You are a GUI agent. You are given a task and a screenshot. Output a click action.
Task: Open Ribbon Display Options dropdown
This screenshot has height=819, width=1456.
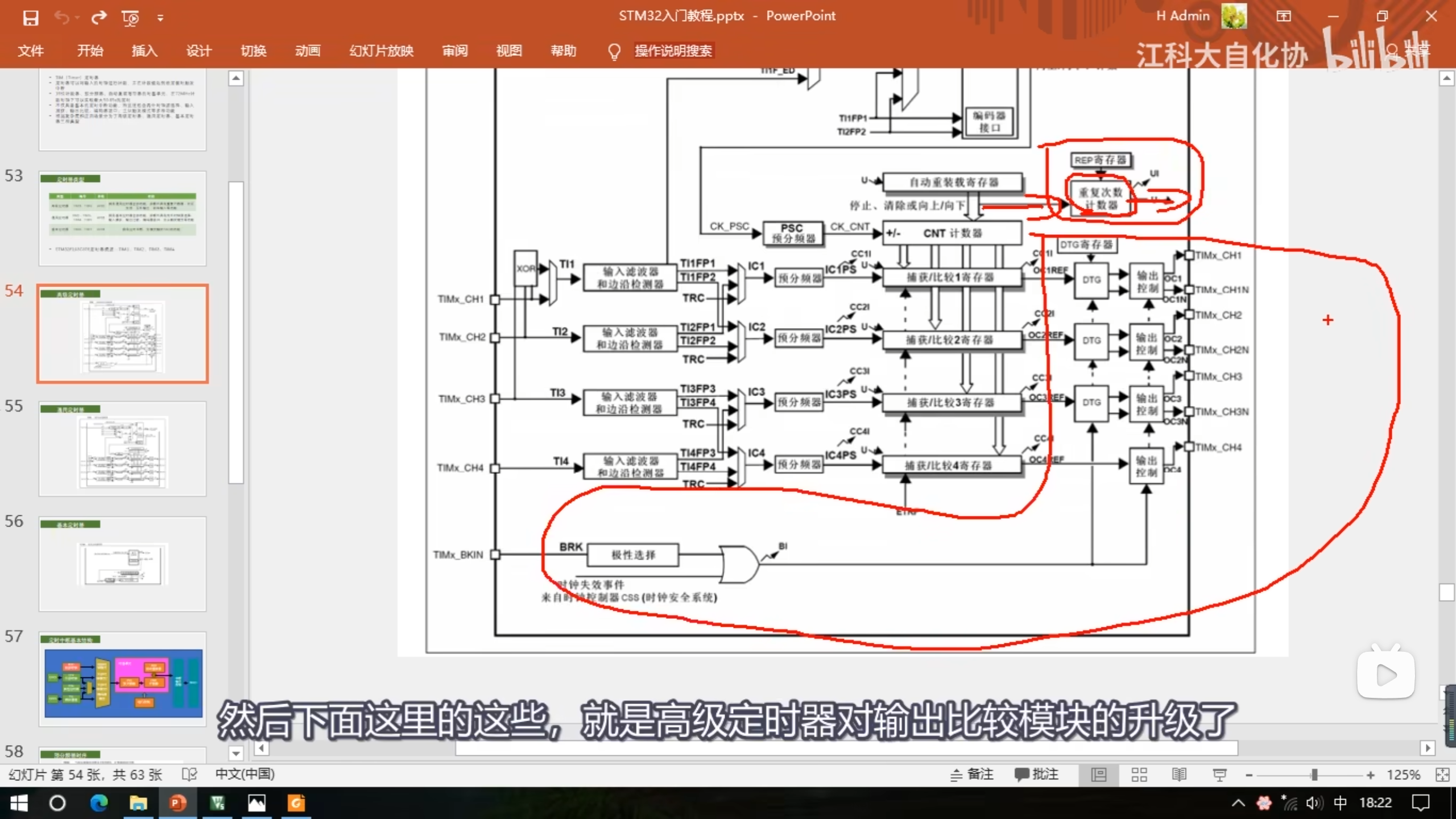click(1284, 16)
